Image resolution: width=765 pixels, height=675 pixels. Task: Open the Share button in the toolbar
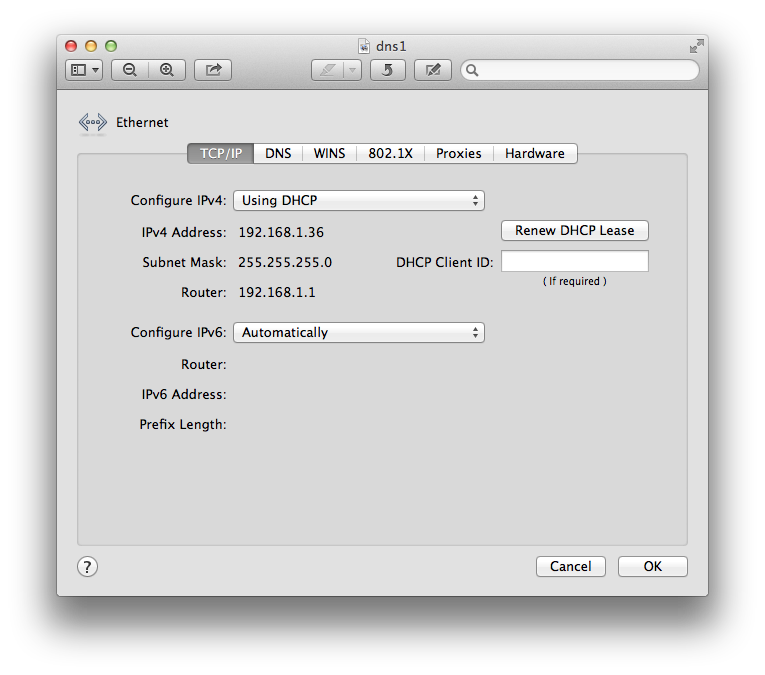213,70
